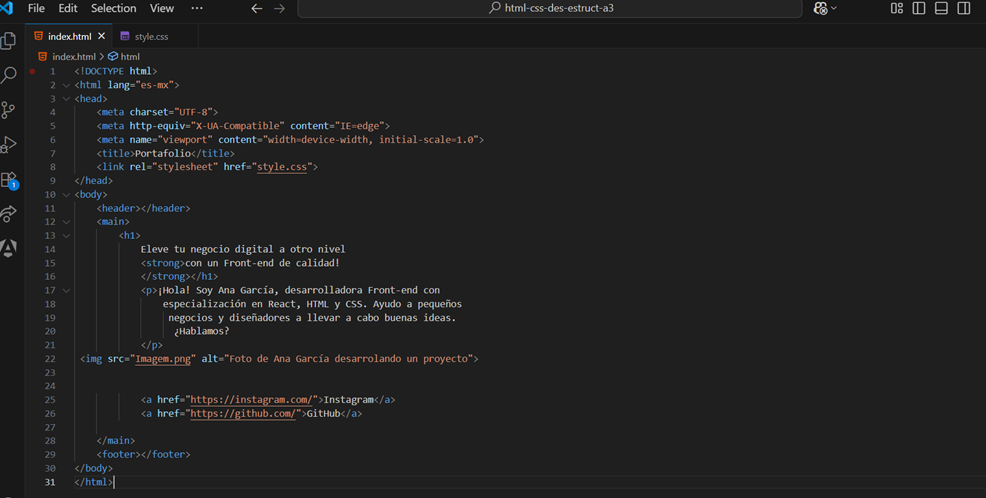Open the Search view in activity bar
The width and height of the screenshot is (986, 498).
8,75
